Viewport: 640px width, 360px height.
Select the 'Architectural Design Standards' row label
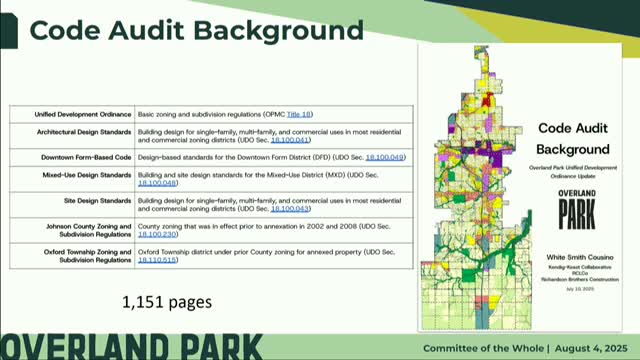pyautogui.click(x=84, y=132)
